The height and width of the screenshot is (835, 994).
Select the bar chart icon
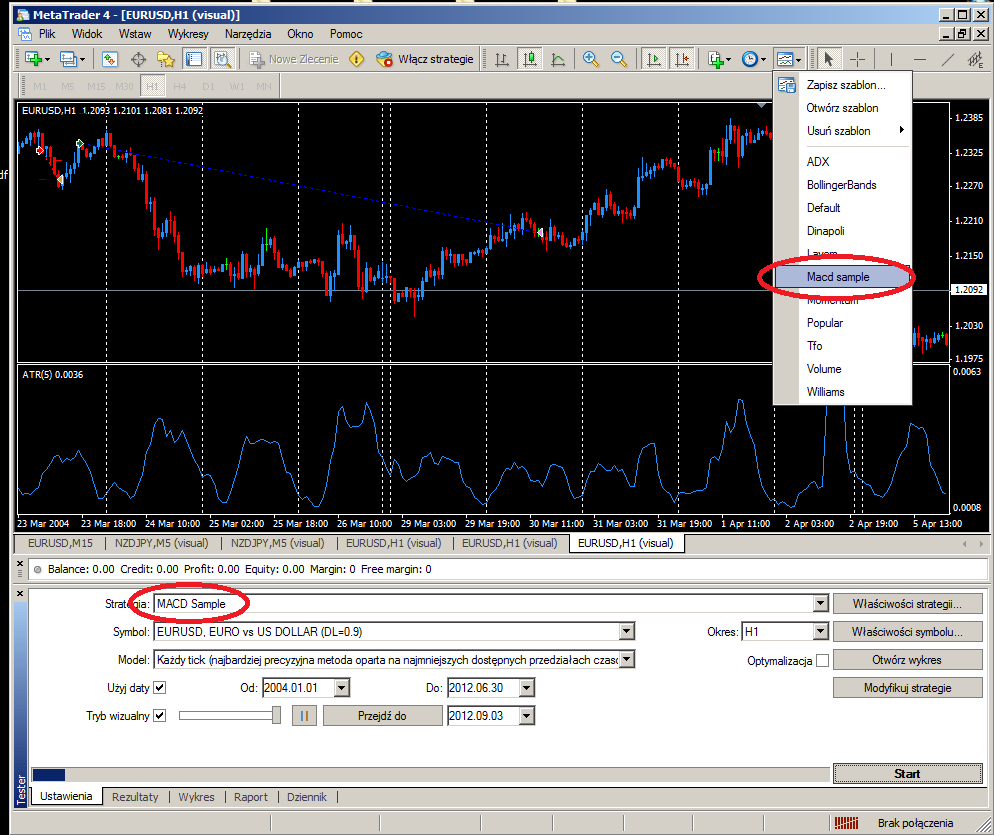[x=501, y=60]
